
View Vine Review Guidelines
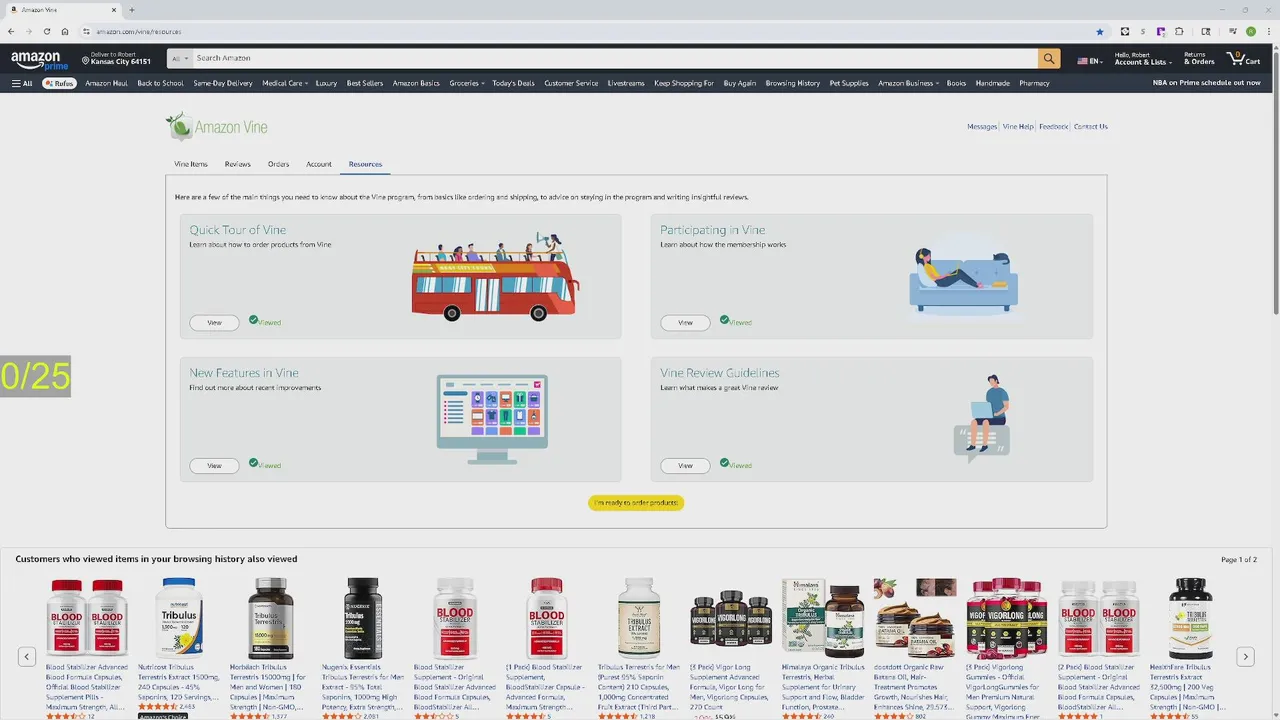685,466
